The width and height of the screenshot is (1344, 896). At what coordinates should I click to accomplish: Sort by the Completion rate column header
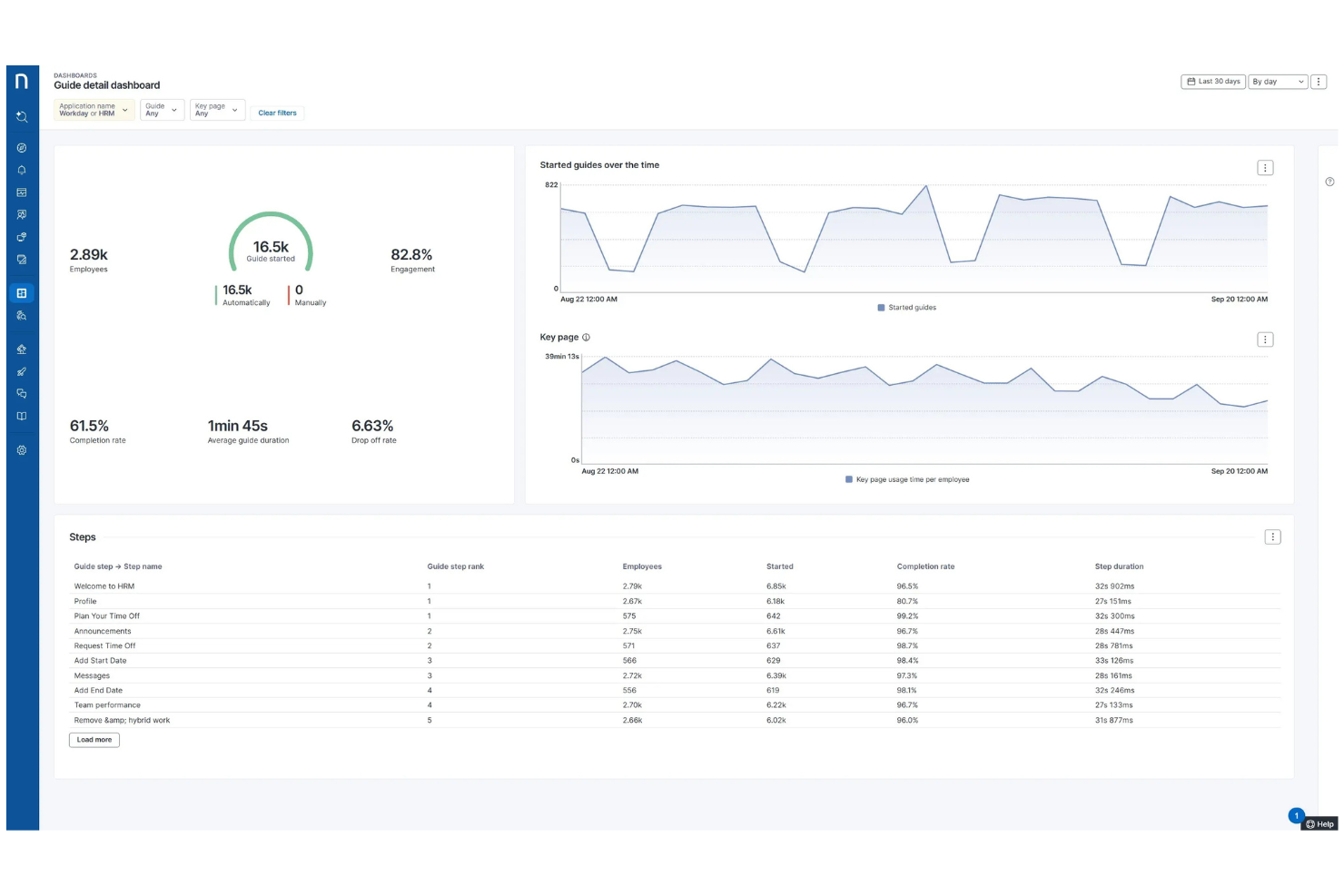(x=925, y=566)
